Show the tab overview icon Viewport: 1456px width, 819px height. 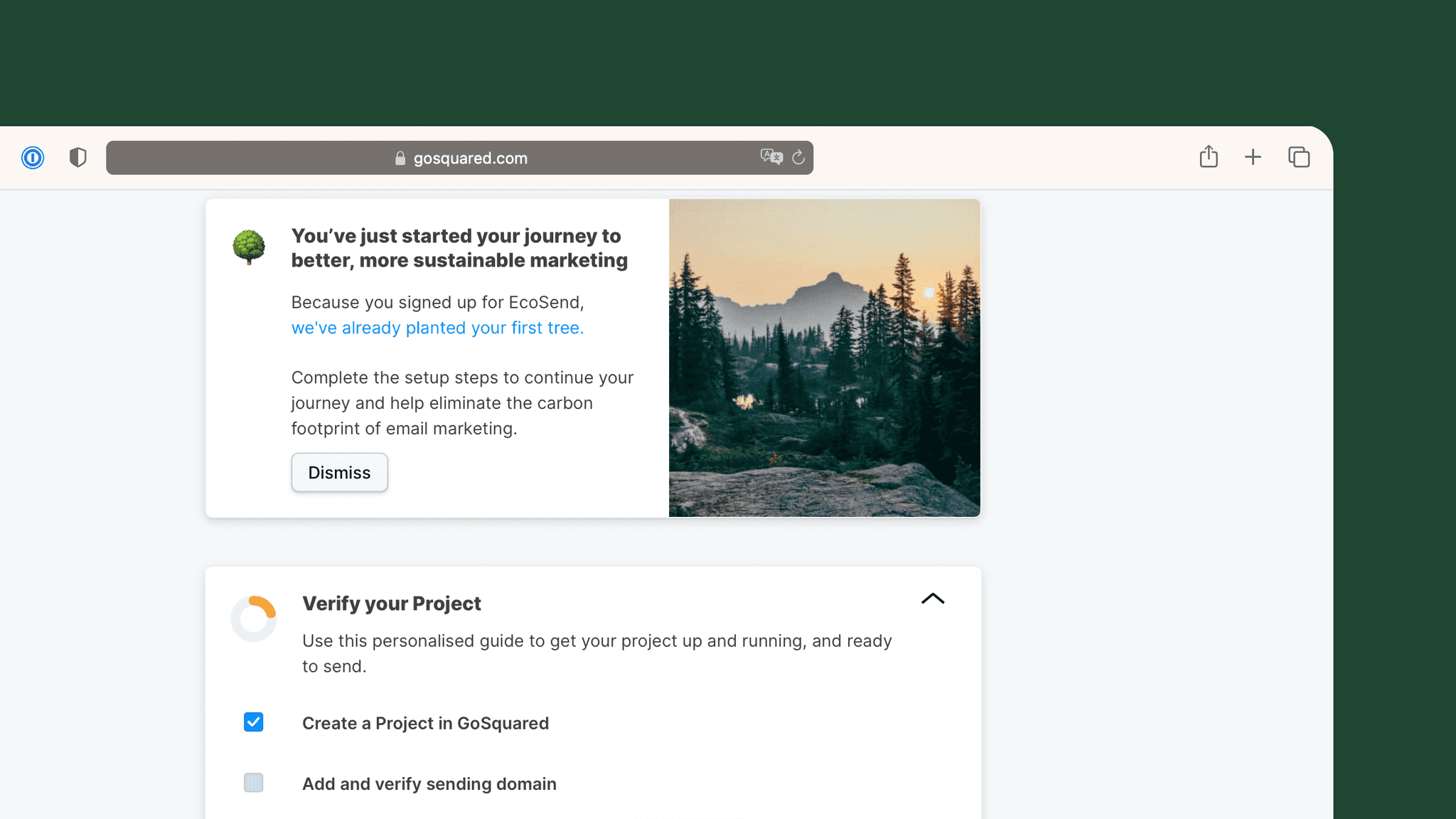pyautogui.click(x=1299, y=157)
